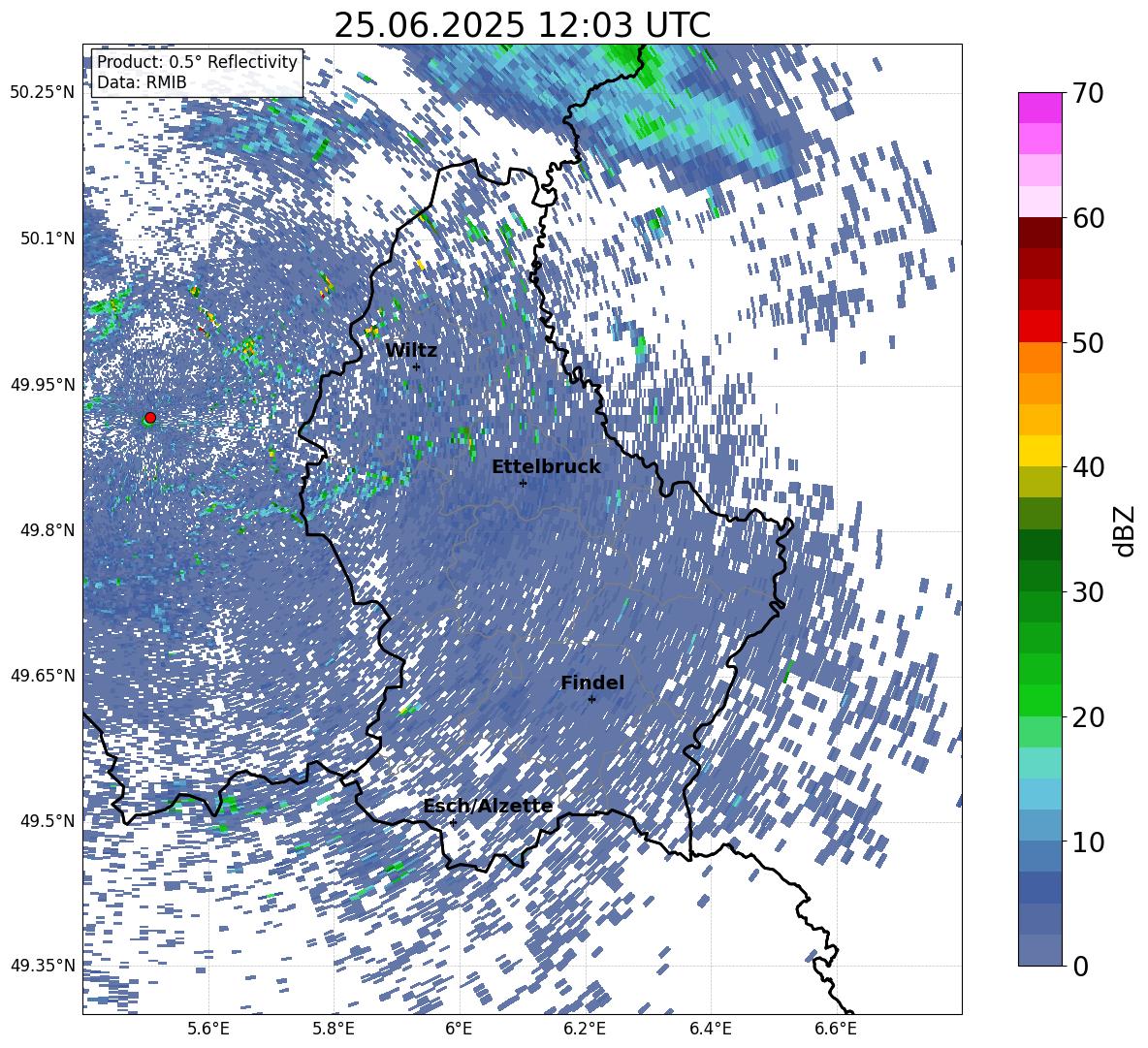The width and height of the screenshot is (1148, 1048).
Task: Click the 50.1°N latitude label
Action: [47, 238]
